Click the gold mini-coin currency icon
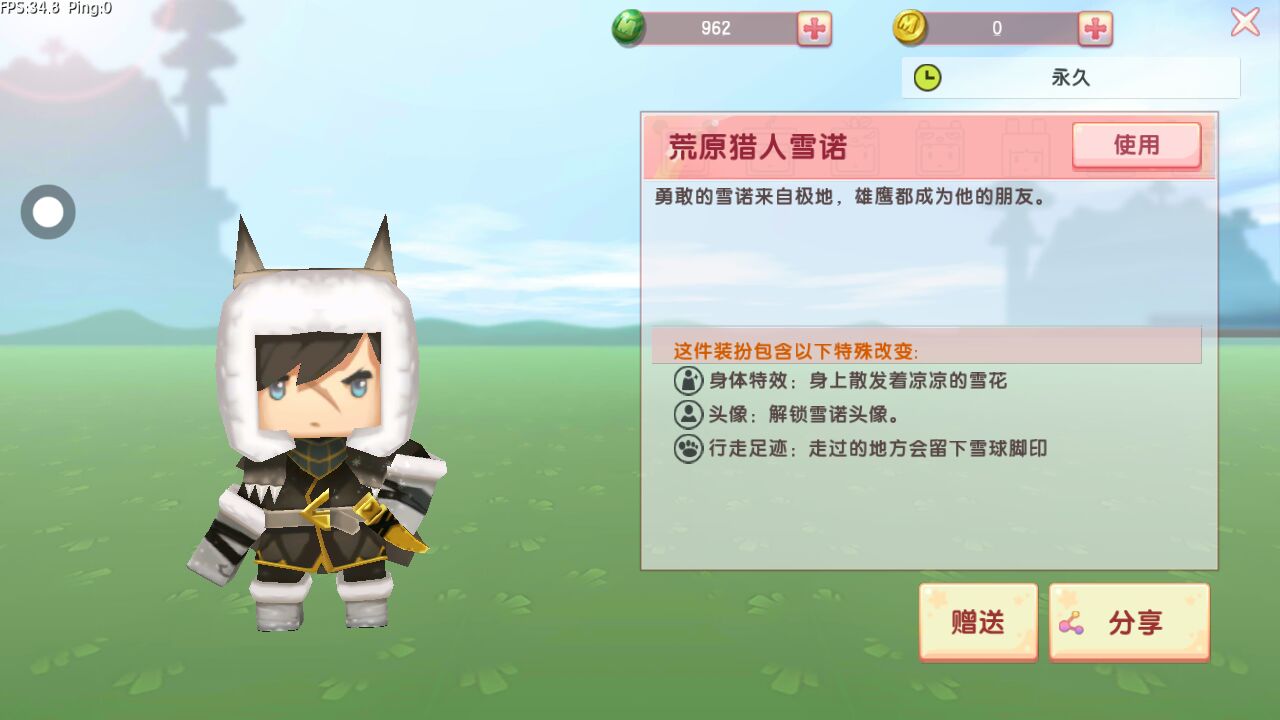1280x720 pixels. (910, 28)
